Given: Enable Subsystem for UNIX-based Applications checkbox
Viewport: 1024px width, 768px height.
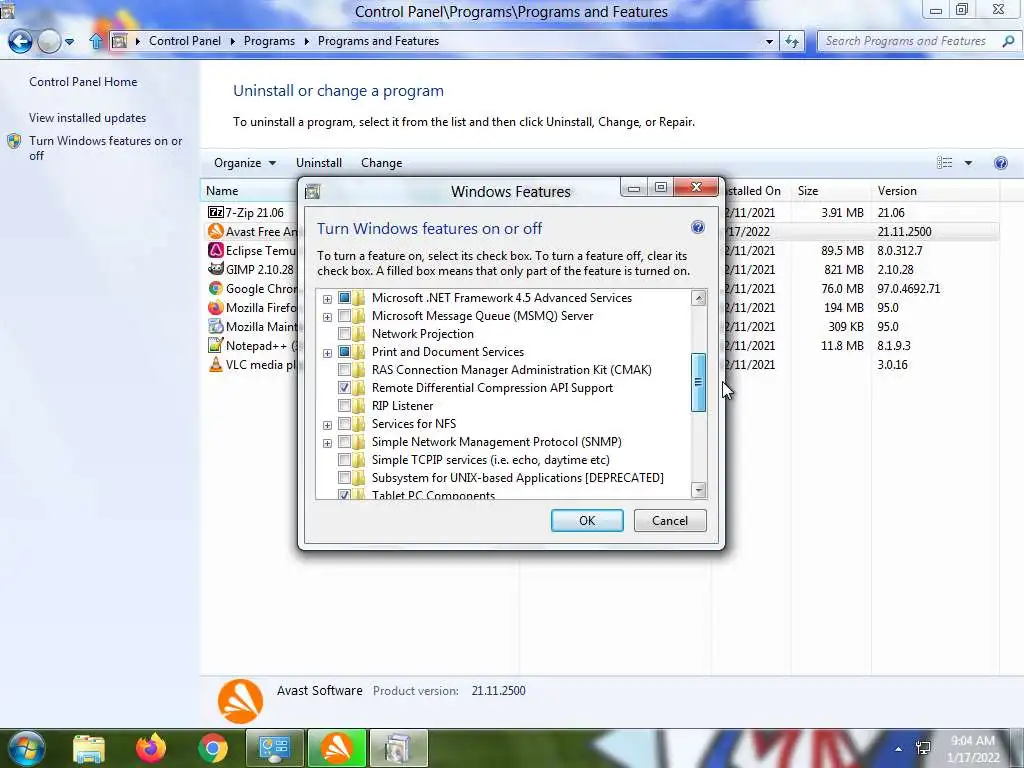Looking at the screenshot, I should tap(344, 477).
